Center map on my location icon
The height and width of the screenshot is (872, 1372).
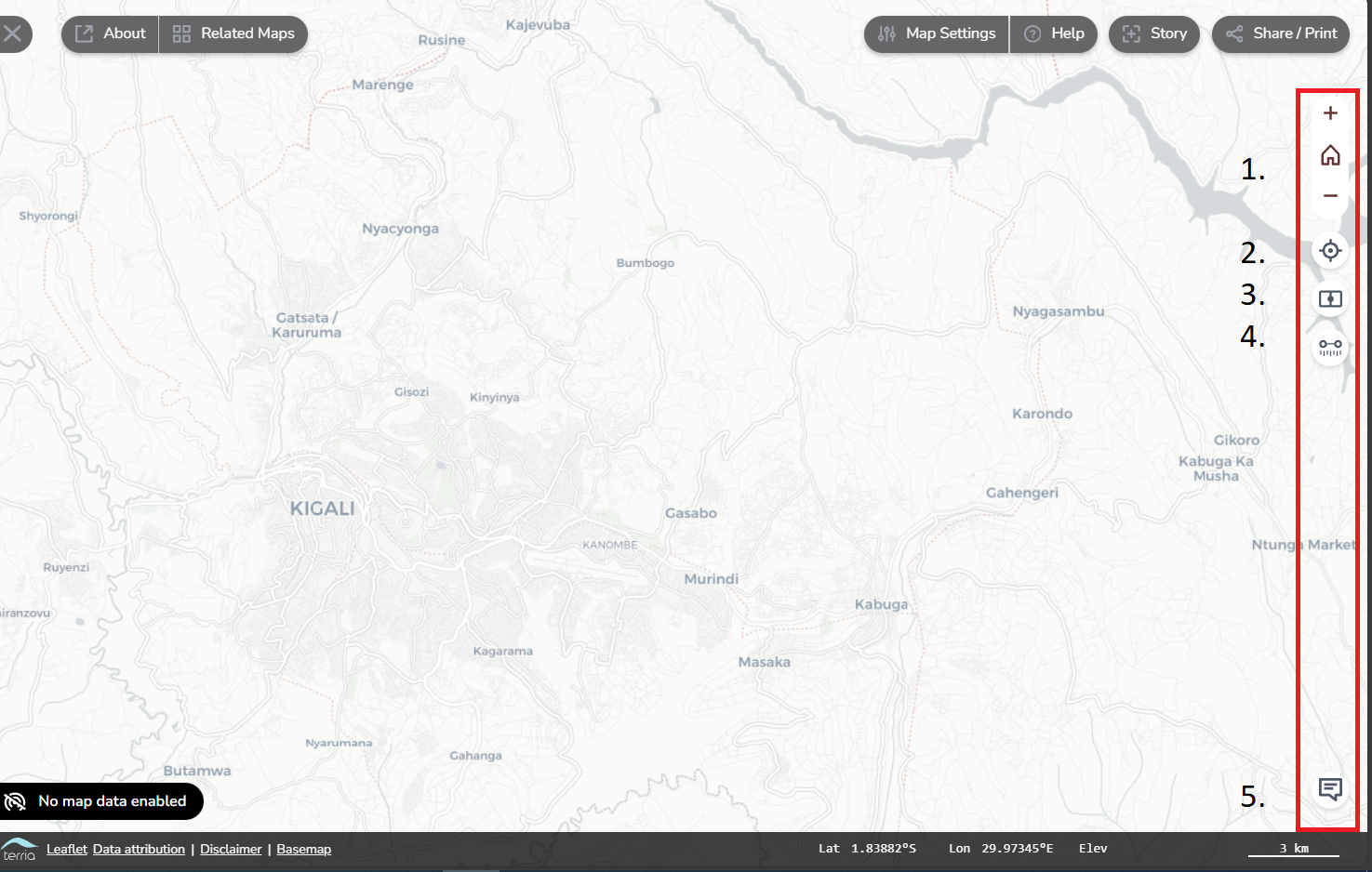coord(1330,251)
